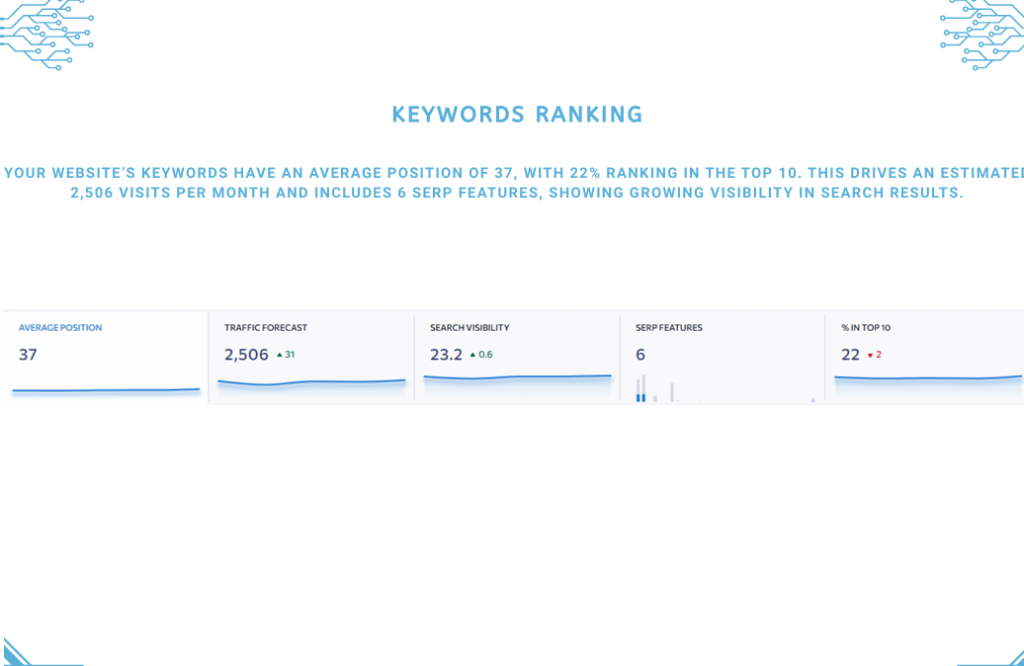Select the % In Top 10 tab
Viewport: 1024px width, 666px height.
[925, 358]
